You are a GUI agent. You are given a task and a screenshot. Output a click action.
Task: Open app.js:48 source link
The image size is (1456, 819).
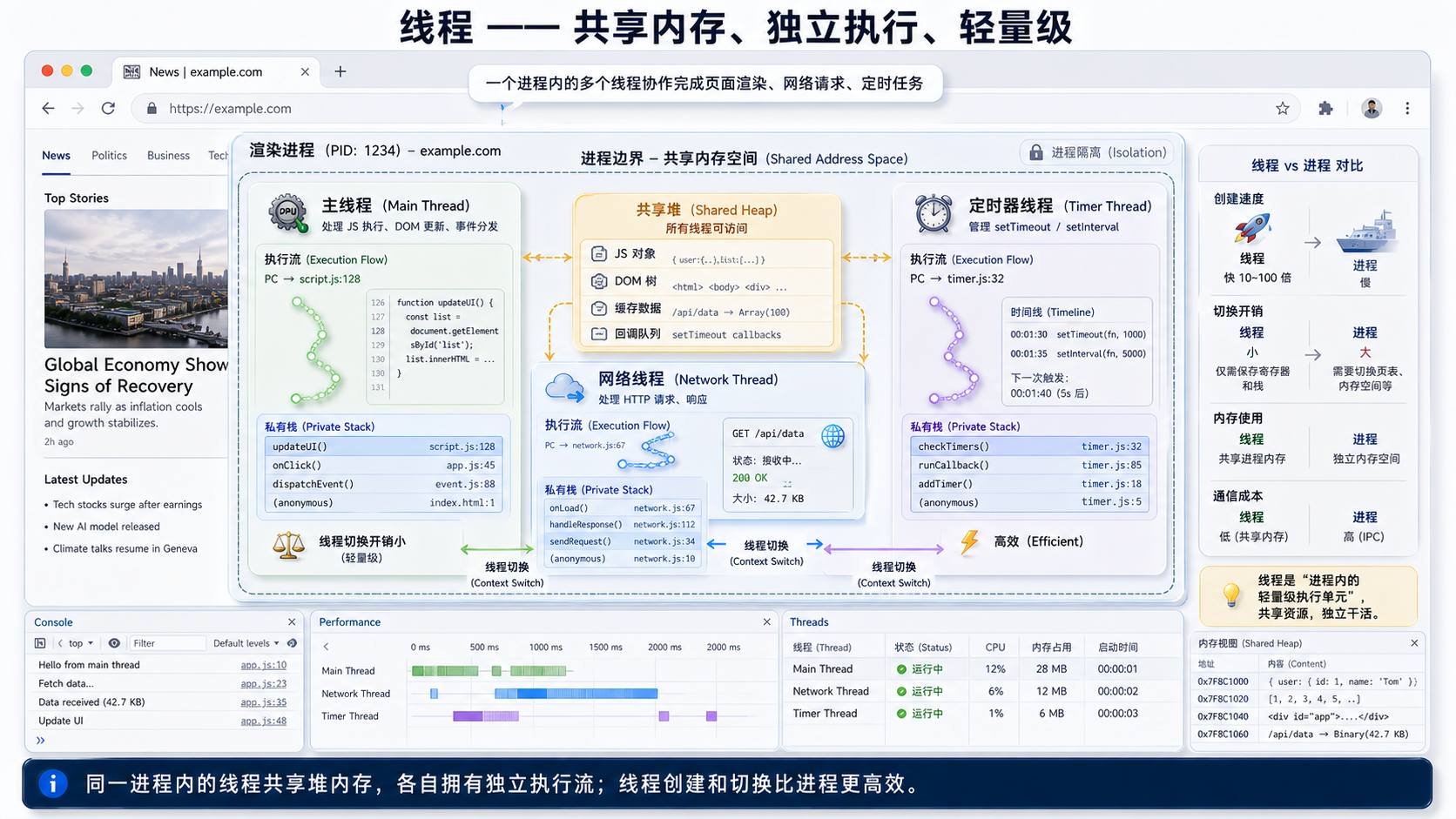tap(263, 721)
